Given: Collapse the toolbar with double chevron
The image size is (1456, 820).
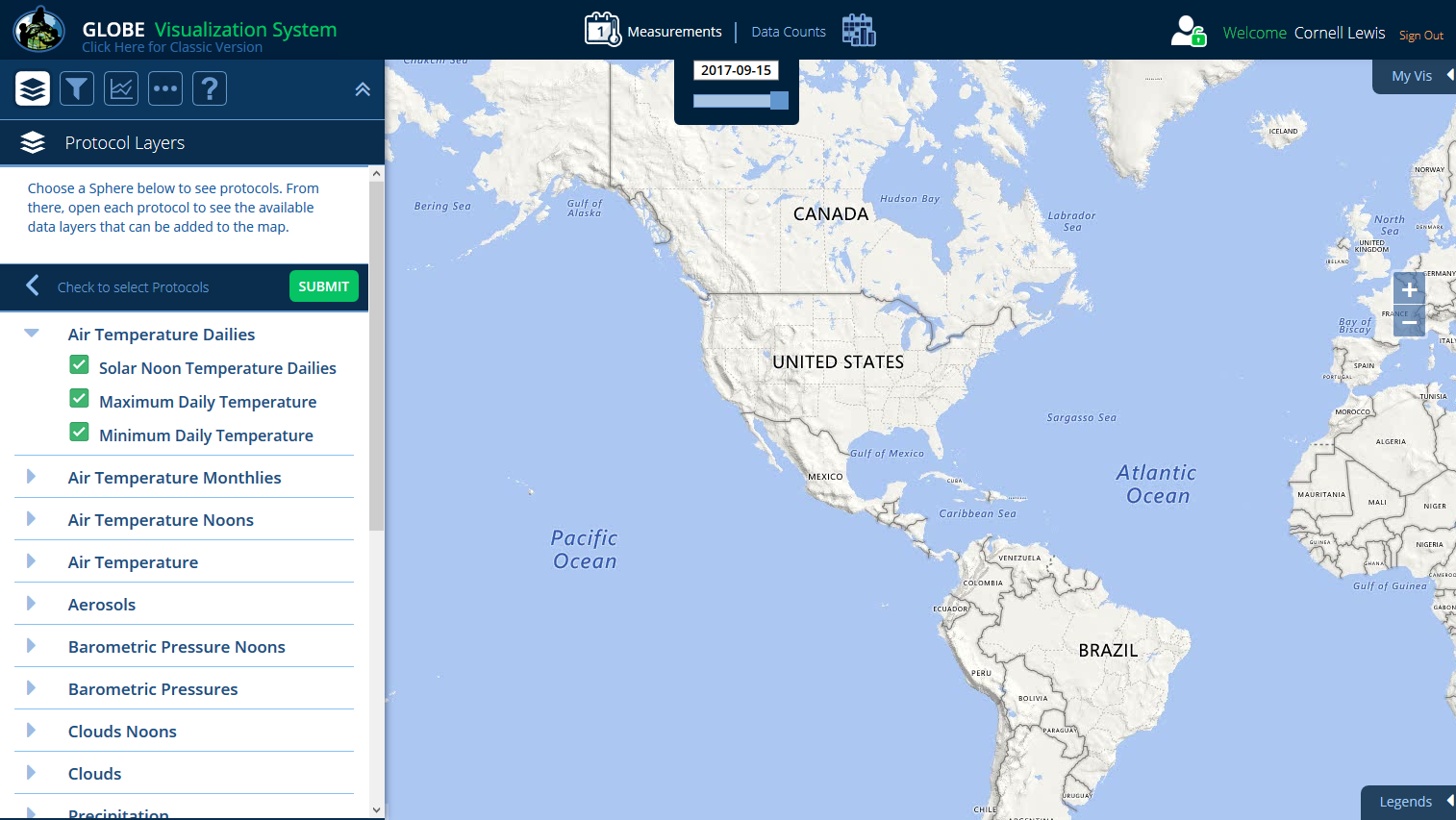Looking at the screenshot, I should [363, 89].
